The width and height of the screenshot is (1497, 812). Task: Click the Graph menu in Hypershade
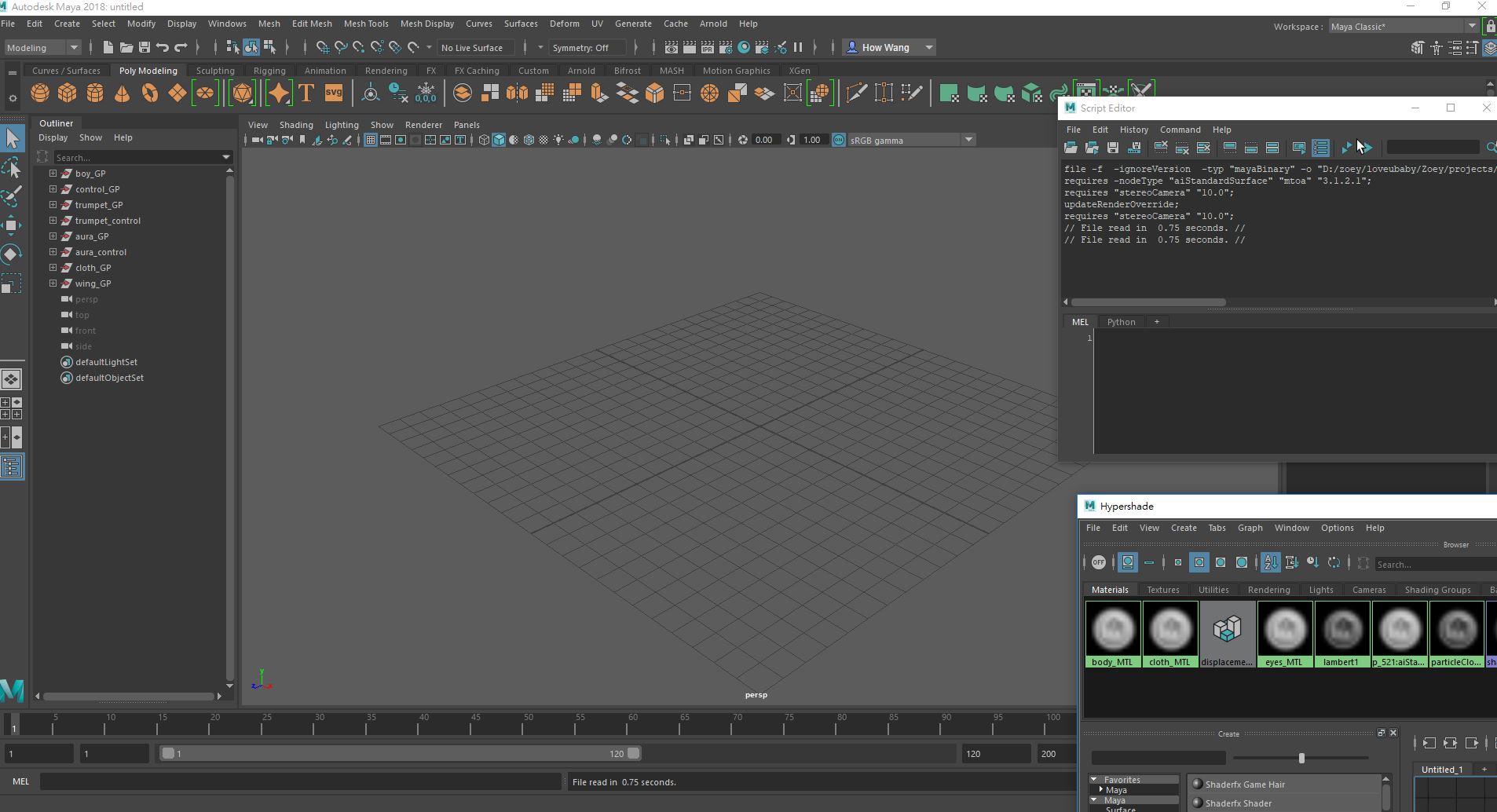click(x=1250, y=528)
